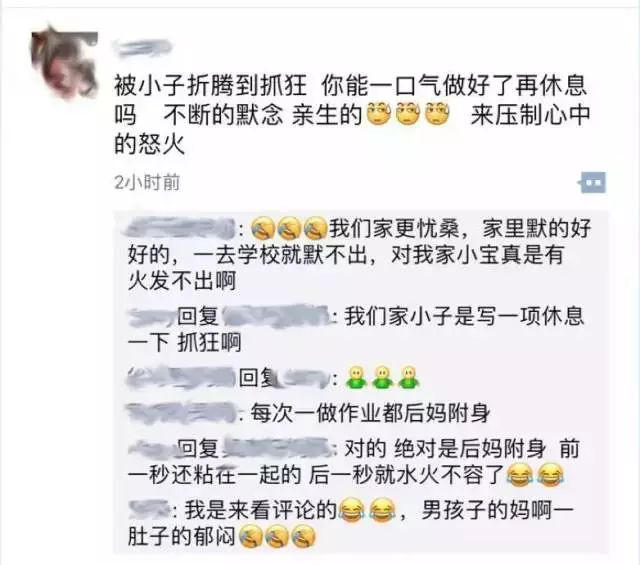Select the main post text 被小子折腾到抓狂
The width and height of the screenshot is (640, 565).
(x=210, y=85)
